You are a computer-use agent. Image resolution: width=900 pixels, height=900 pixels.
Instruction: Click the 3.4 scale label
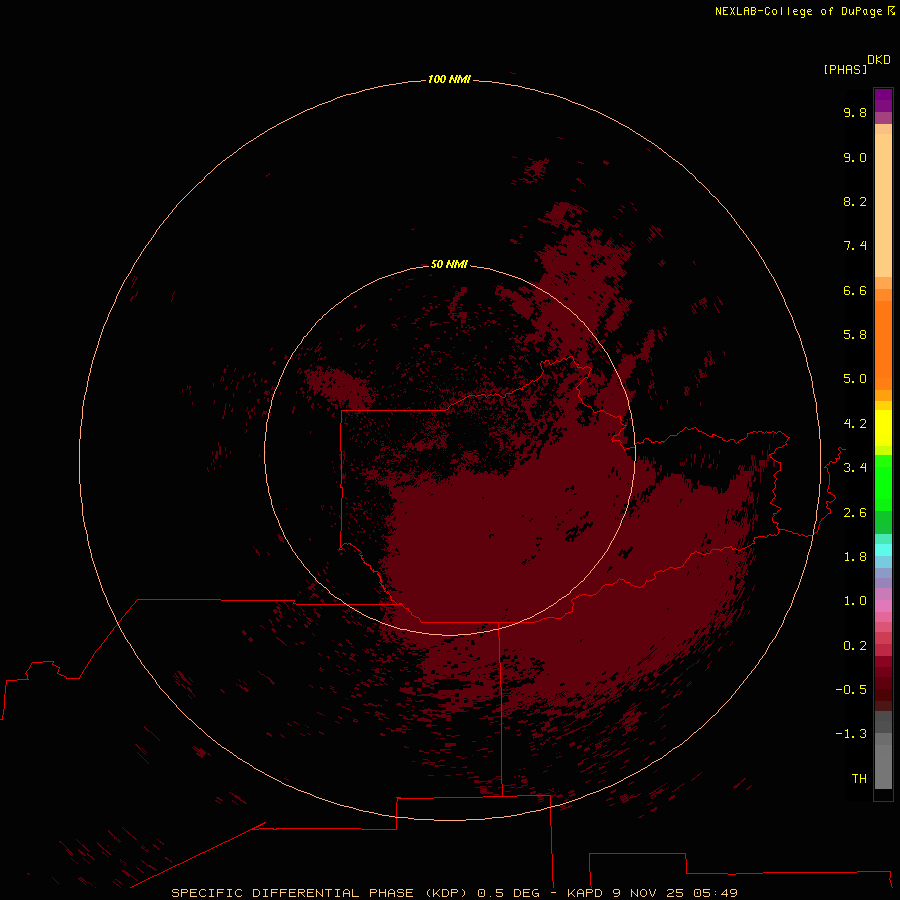pos(855,468)
